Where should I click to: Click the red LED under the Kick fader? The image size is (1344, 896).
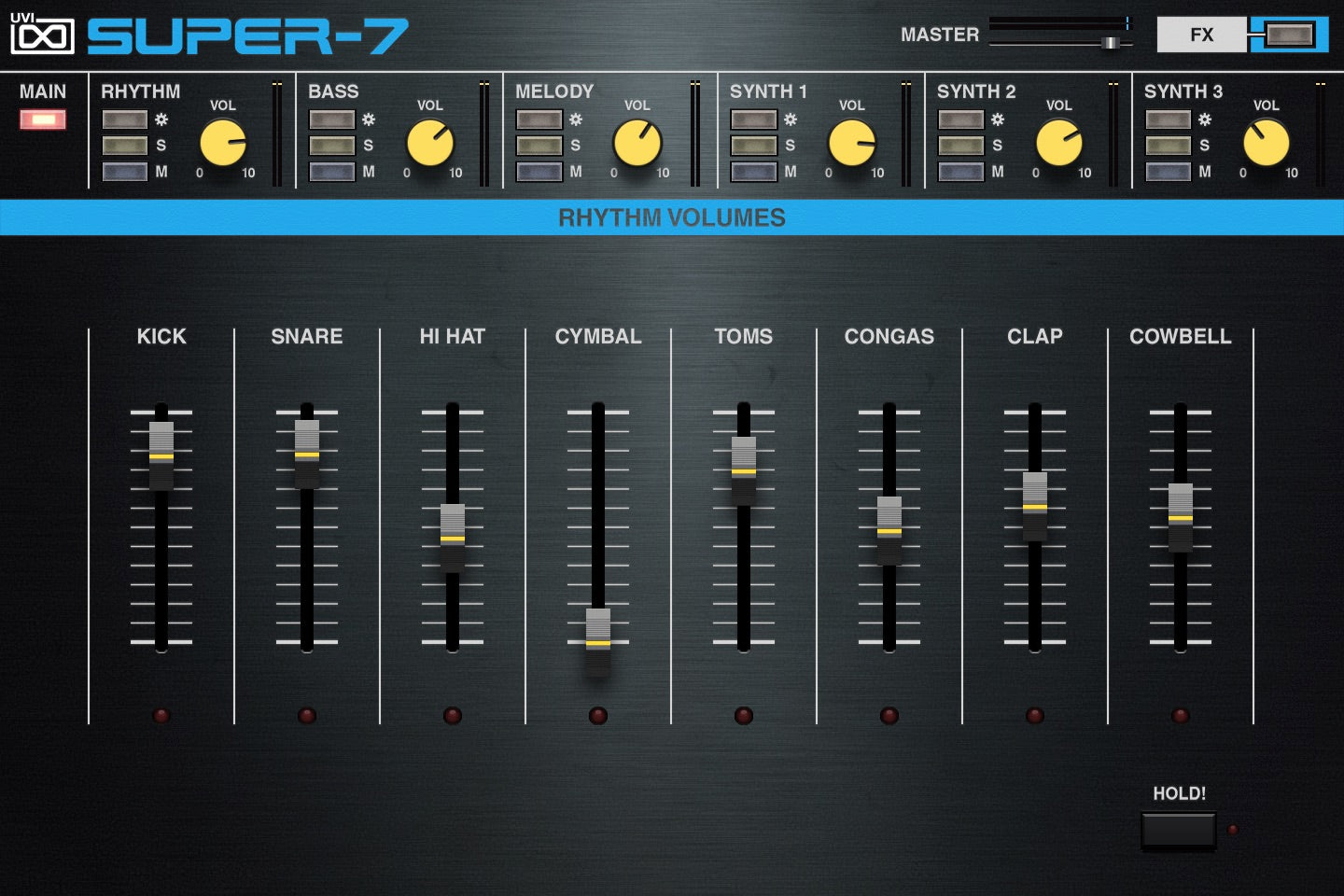pyautogui.click(x=161, y=716)
